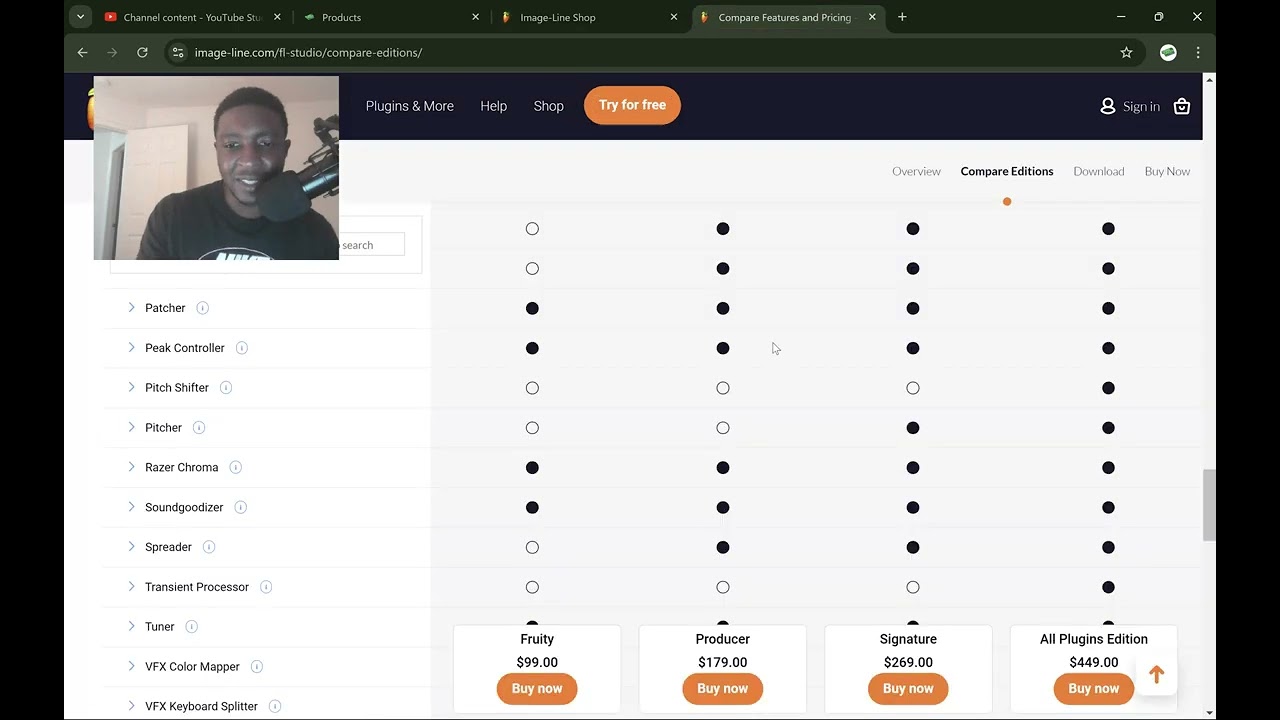
Task: Open Plugins & More menu
Action: pos(410,106)
